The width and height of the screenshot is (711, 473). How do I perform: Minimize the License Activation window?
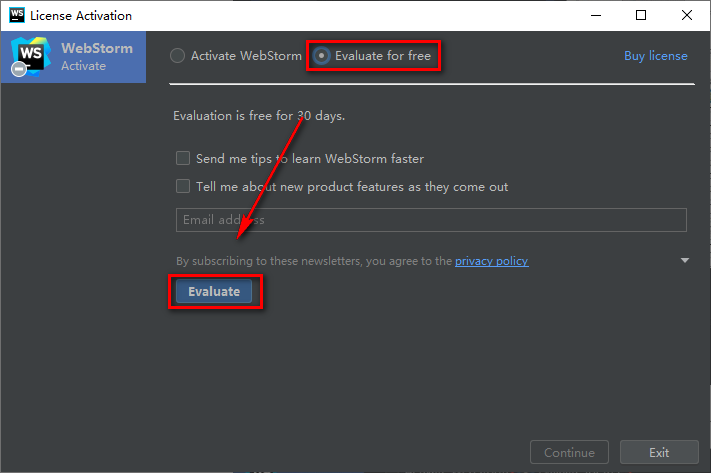pos(595,15)
